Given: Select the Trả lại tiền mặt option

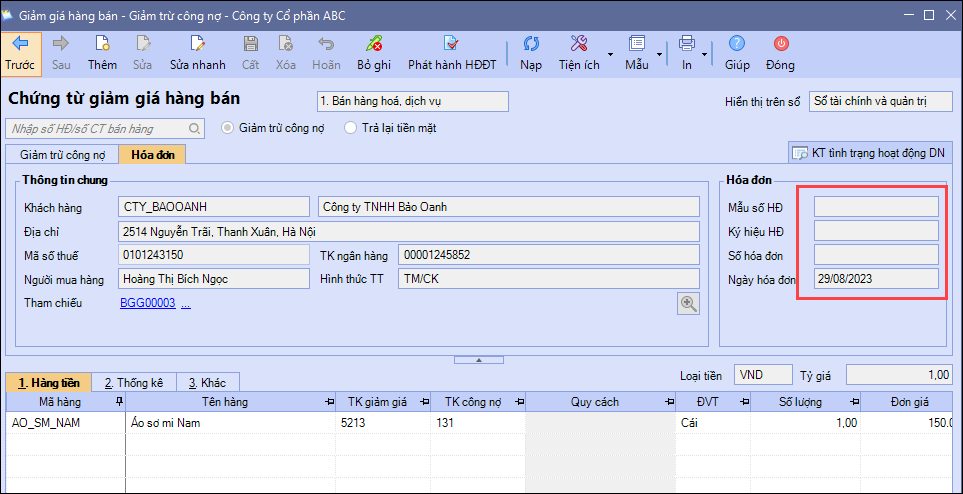Looking at the screenshot, I should (x=350, y=128).
